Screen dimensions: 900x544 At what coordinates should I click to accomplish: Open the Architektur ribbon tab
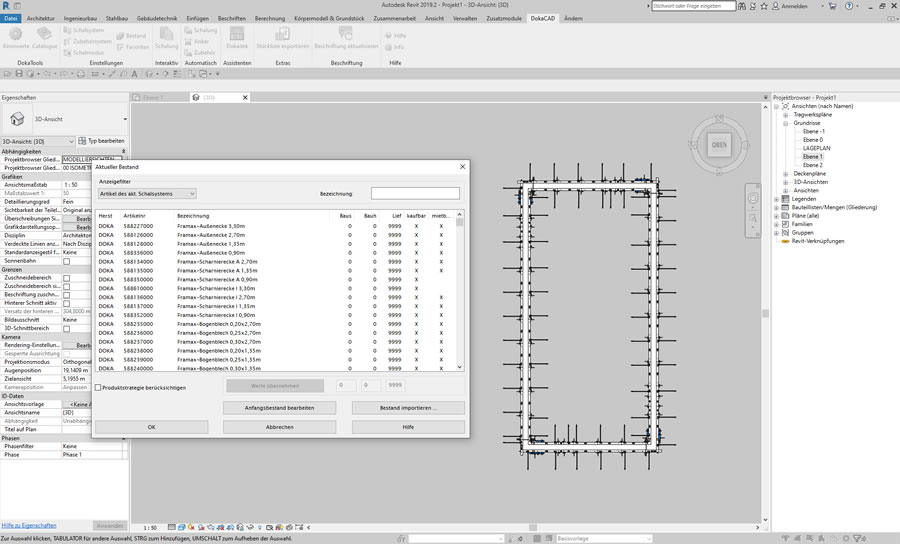[x=41, y=18]
